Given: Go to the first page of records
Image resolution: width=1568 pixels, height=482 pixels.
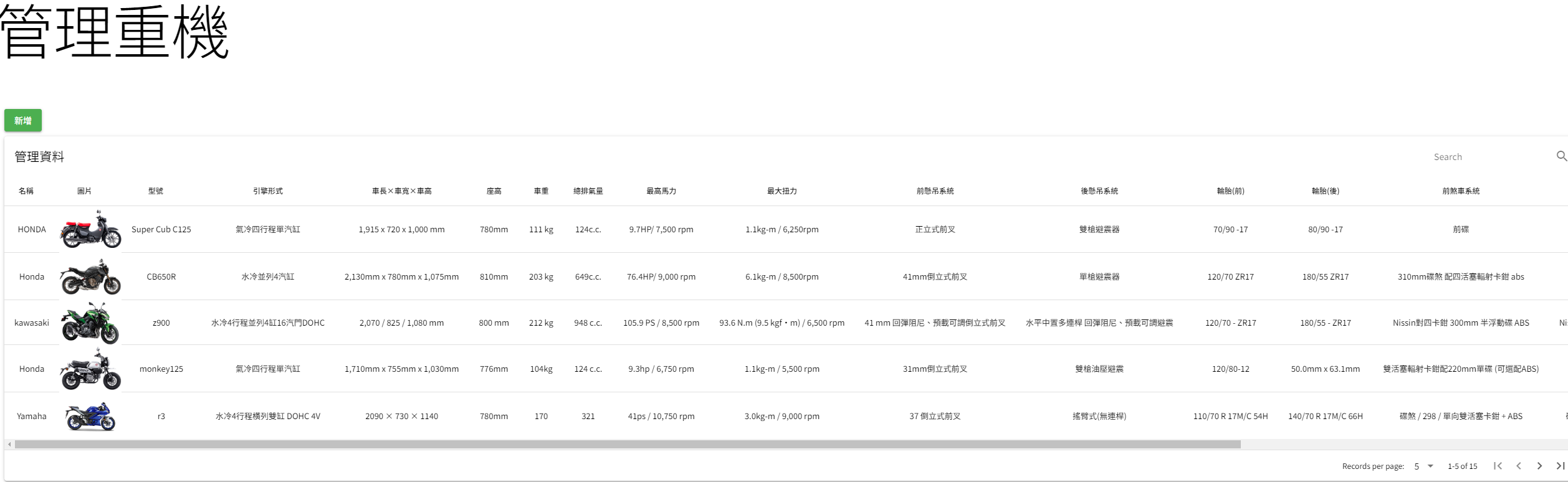Looking at the screenshot, I should click(1498, 466).
